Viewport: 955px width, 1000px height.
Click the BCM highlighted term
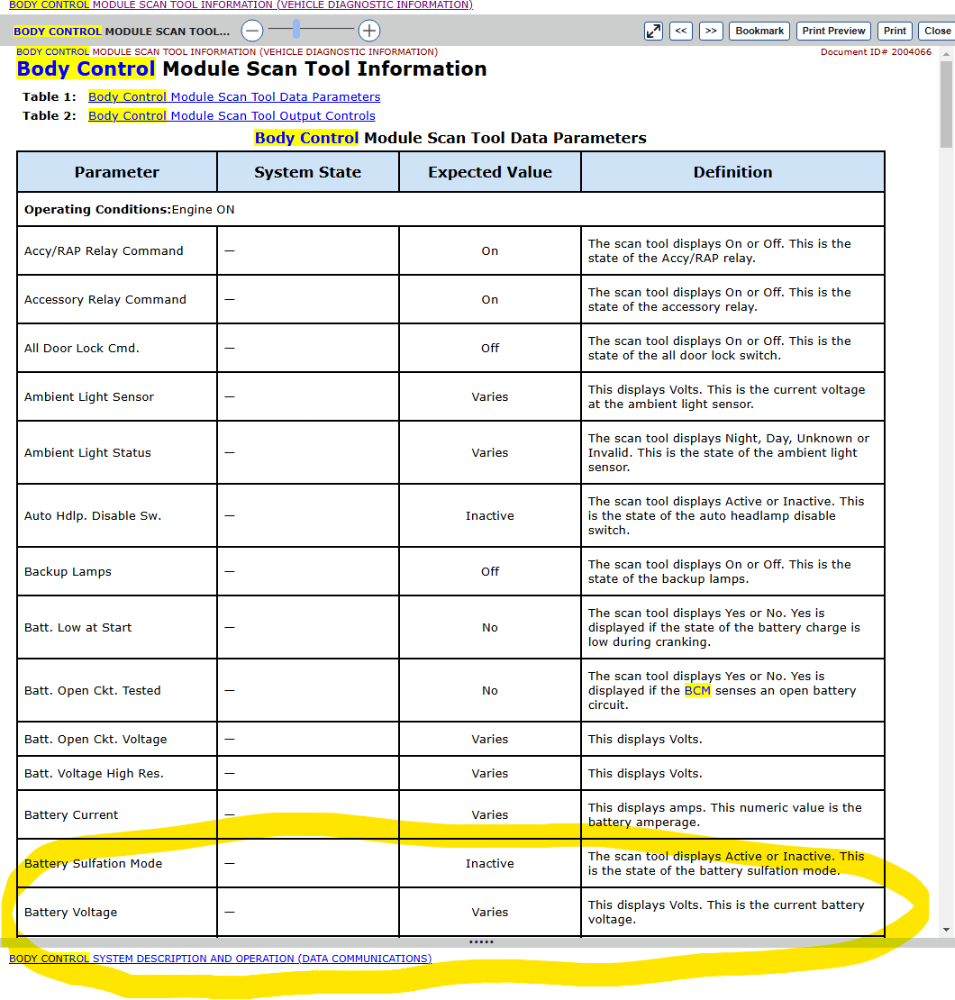(x=697, y=691)
